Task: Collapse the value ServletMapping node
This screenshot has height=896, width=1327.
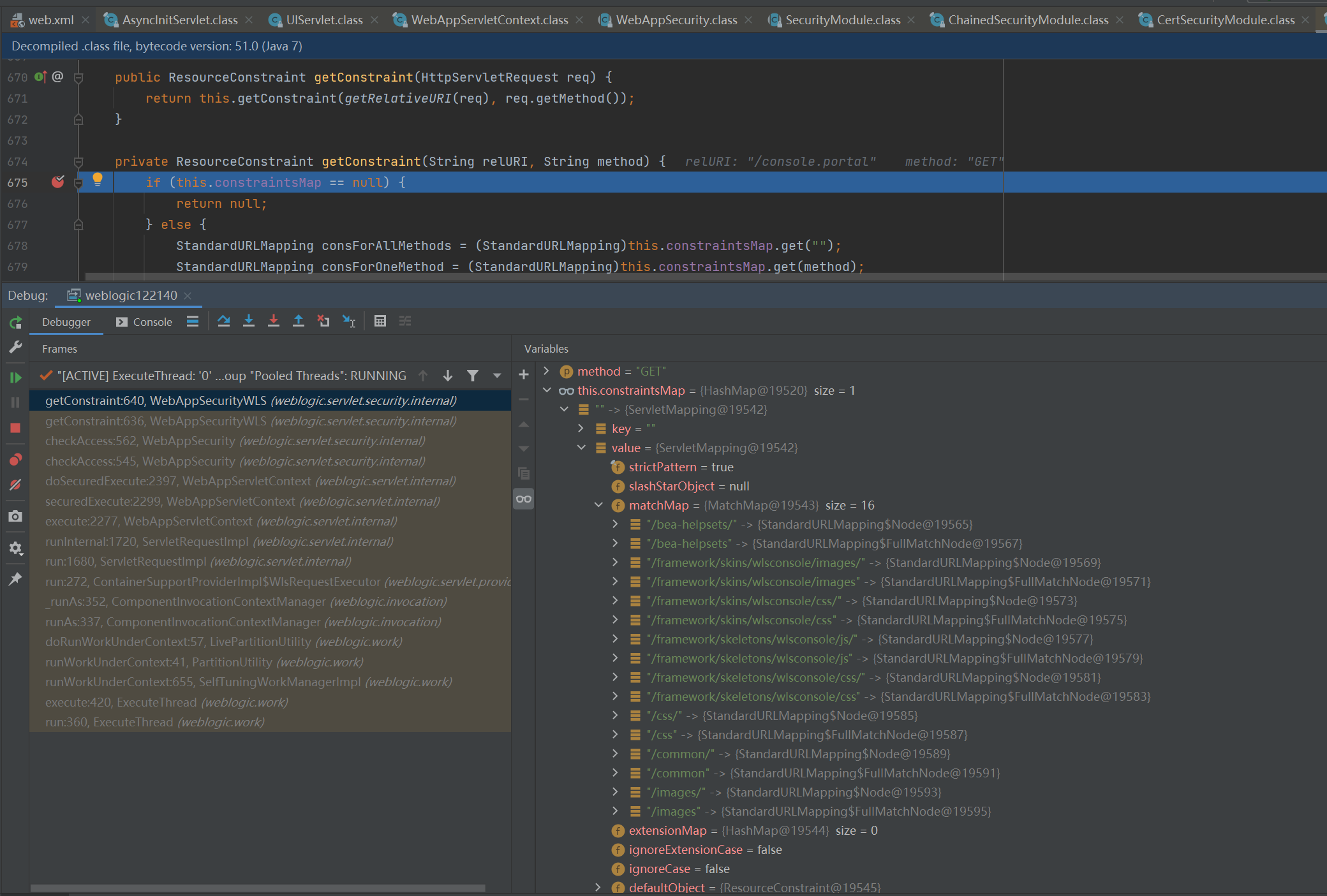Action: click(581, 447)
